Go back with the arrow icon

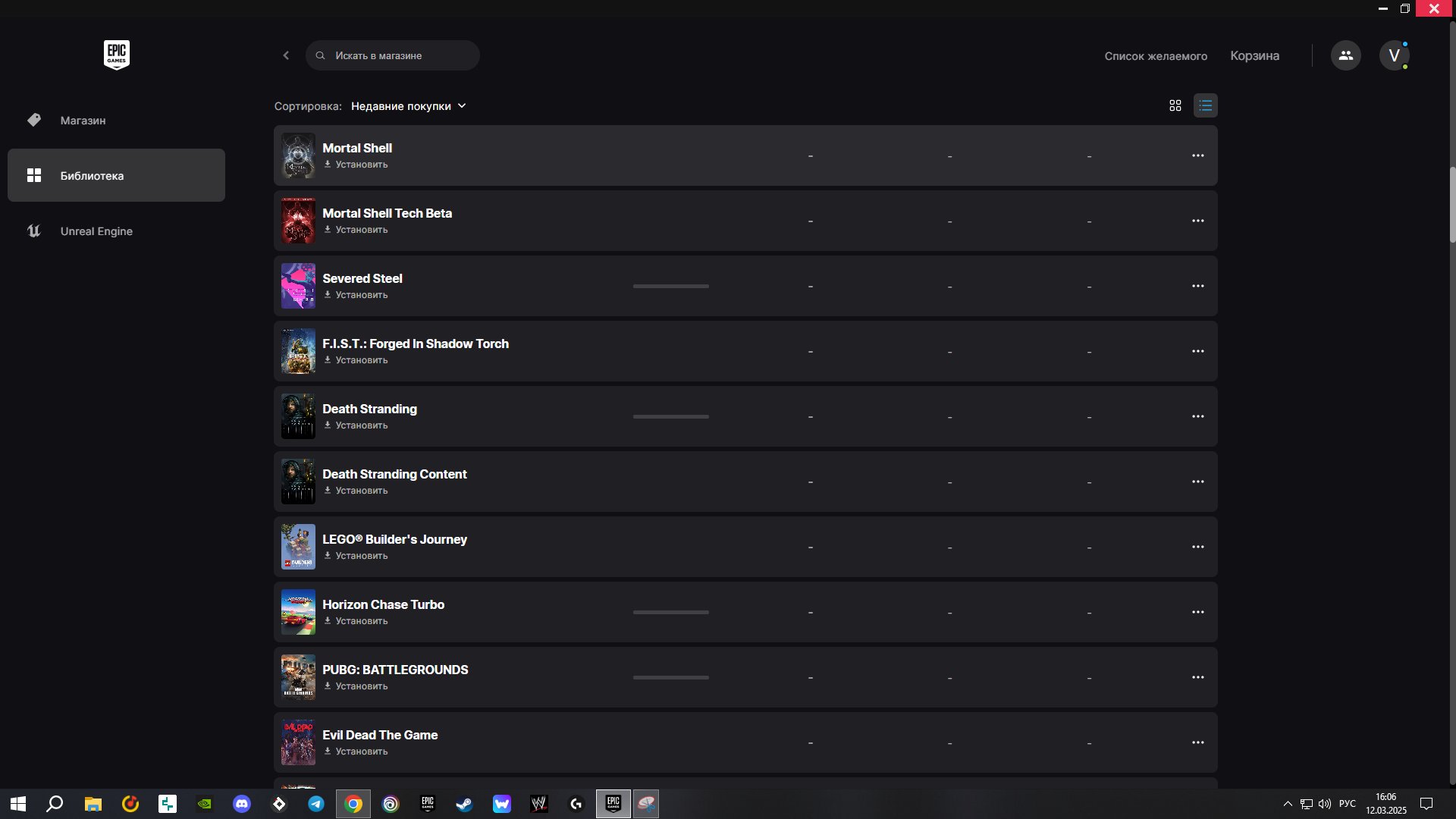coord(286,55)
